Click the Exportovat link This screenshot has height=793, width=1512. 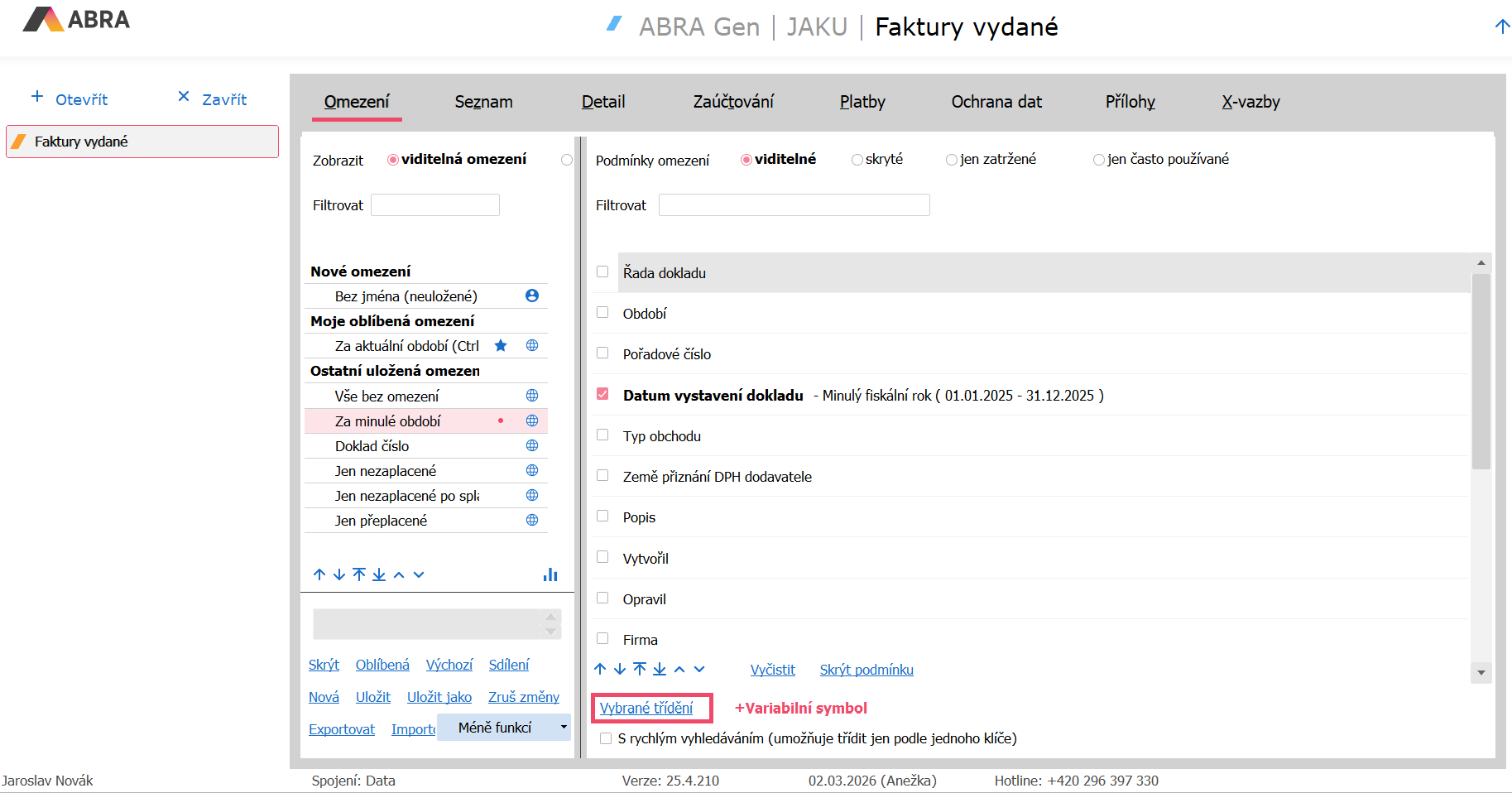point(342,729)
